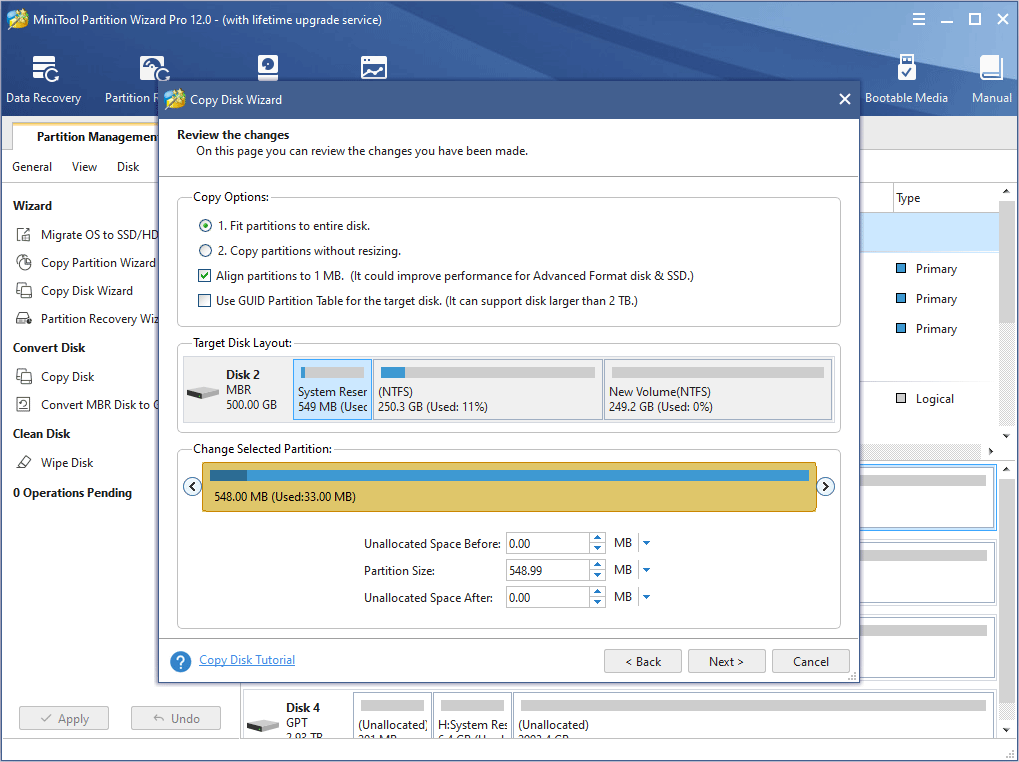Open the View menu
Viewport: 1019px width, 762px height.
click(x=84, y=167)
